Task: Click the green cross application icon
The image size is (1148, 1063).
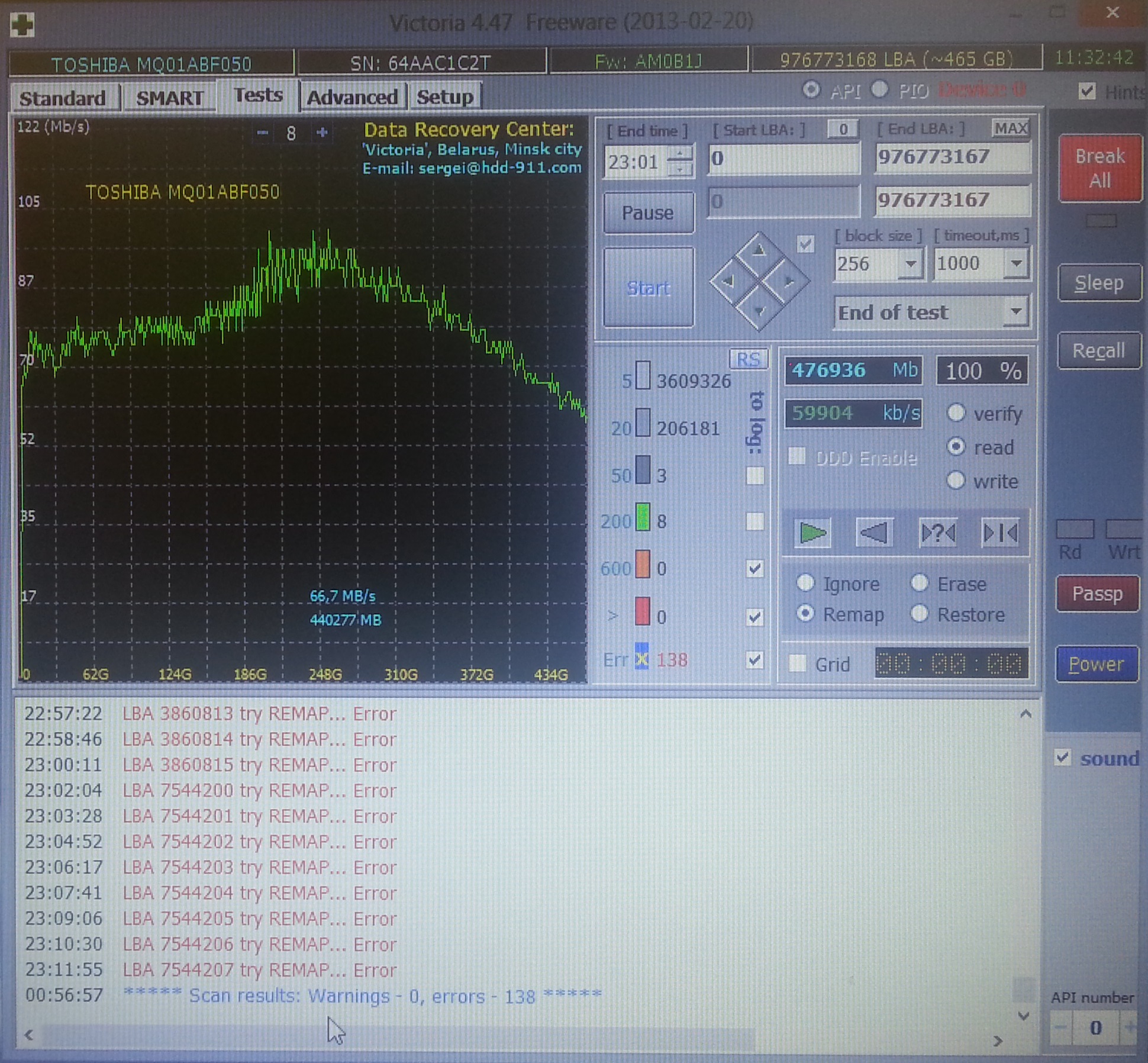Action: (22, 25)
